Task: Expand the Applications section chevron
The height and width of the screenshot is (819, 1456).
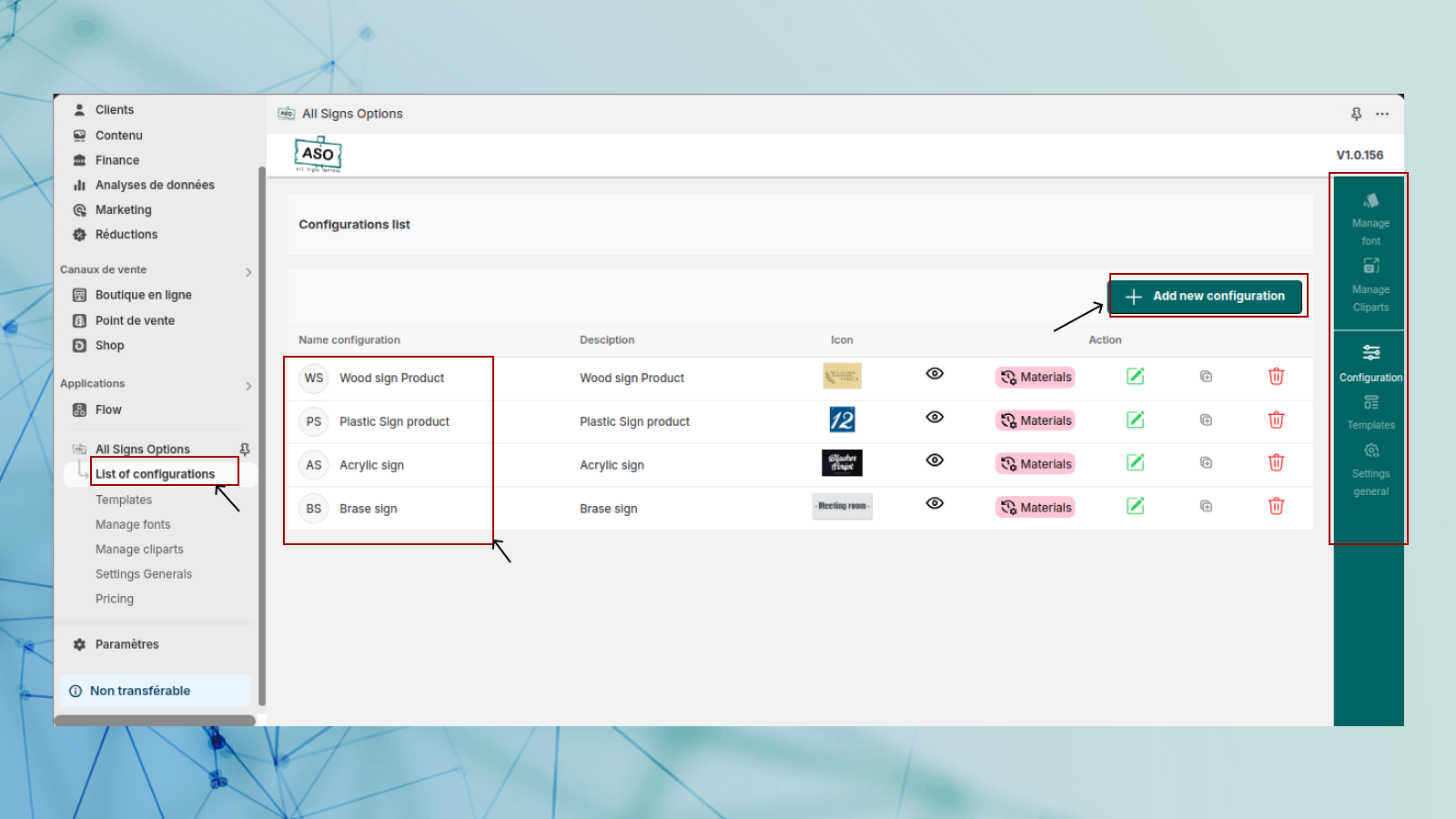Action: point(248,386)
